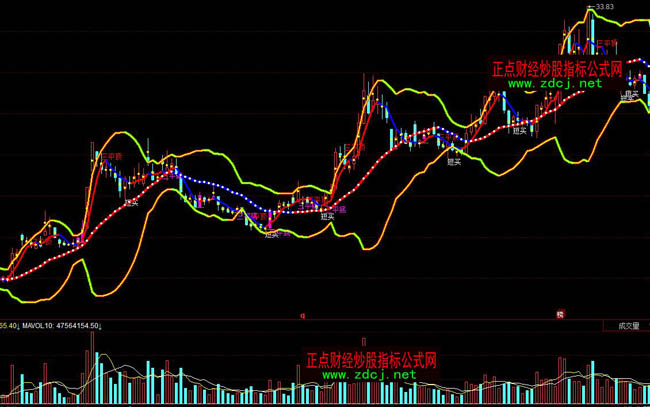Click the top red 正点财经炒股指标公式网 title text
650x407 pixels.
(x=557, y=70)
